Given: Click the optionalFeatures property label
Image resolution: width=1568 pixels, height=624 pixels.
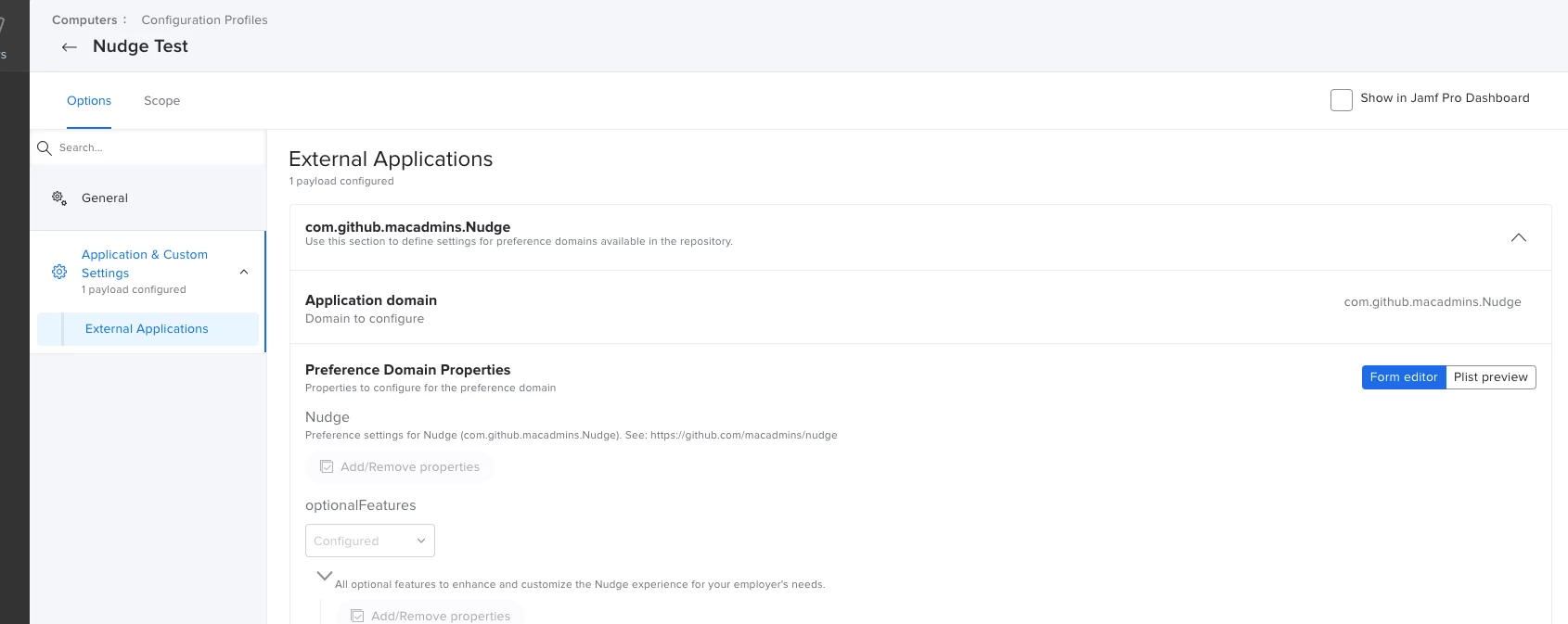Looking at the screenshot, I should coord(361,505).
